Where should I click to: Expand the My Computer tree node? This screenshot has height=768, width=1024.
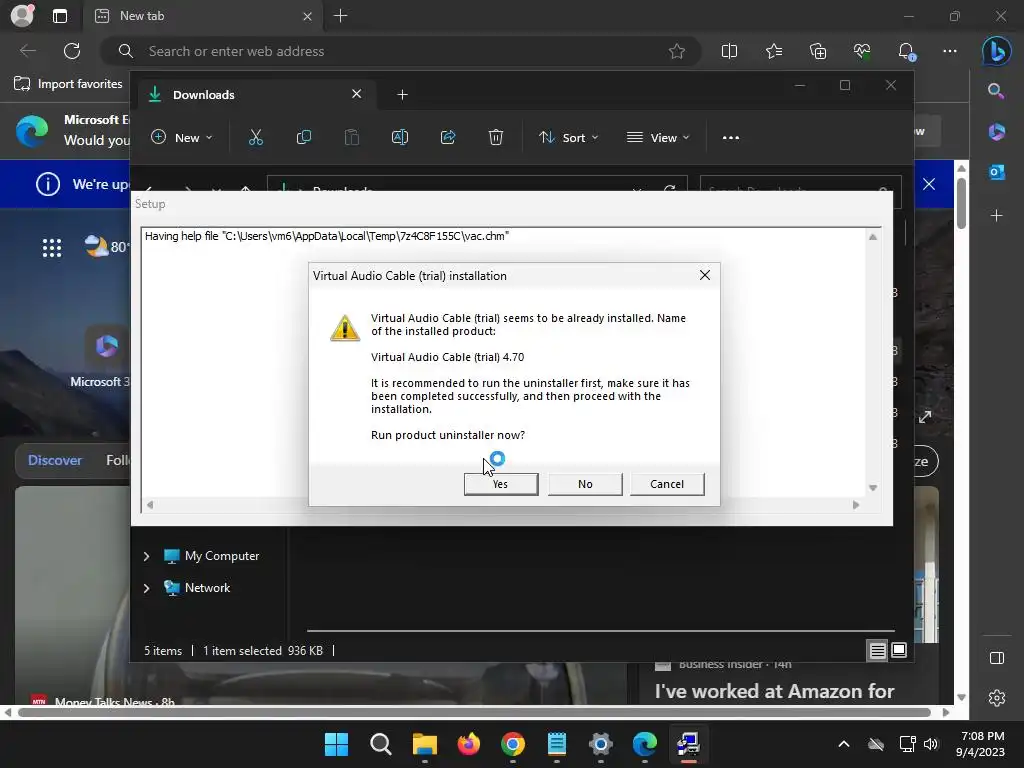[146, 556]
